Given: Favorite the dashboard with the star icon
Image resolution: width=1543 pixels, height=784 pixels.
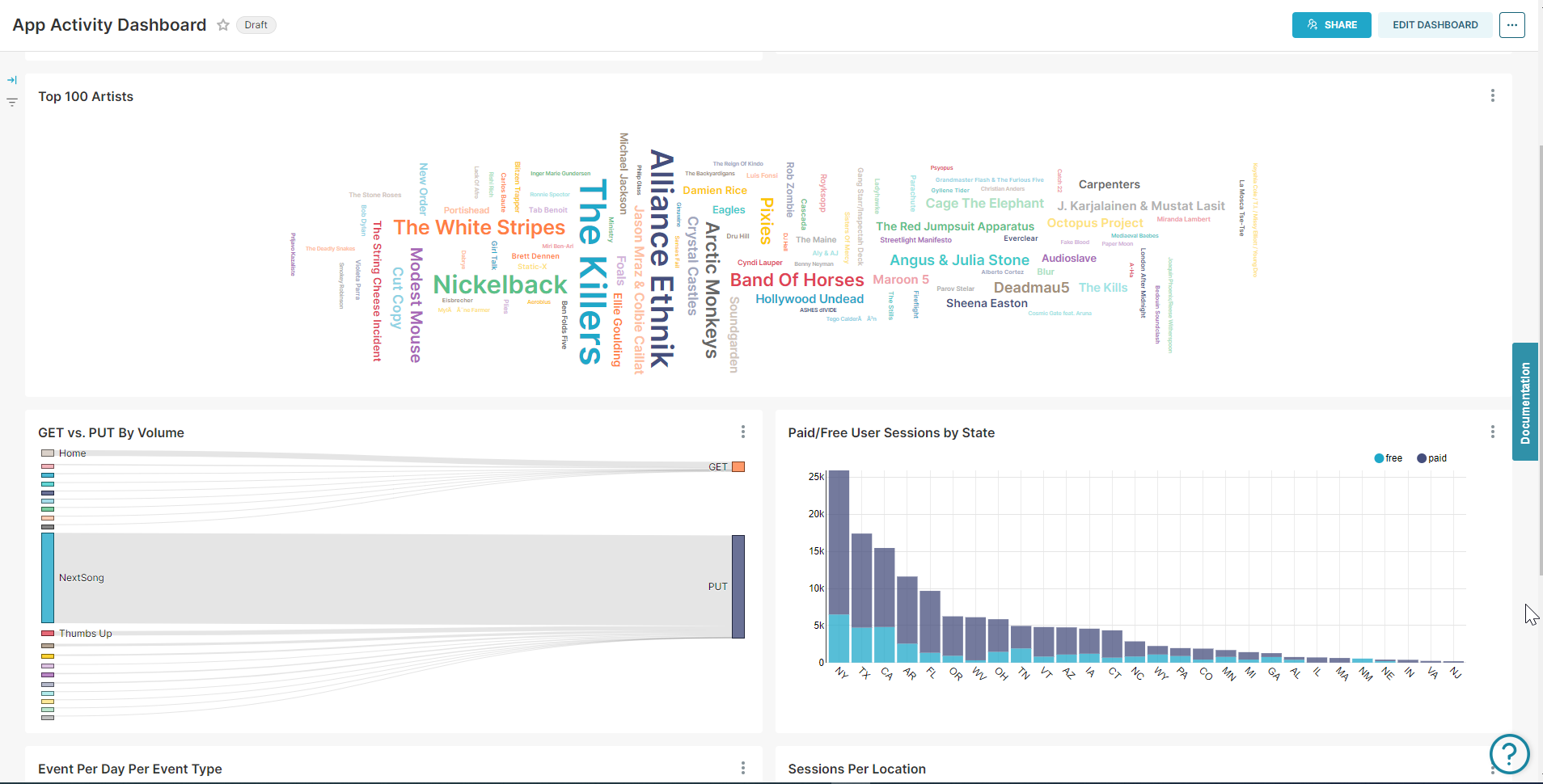Looking at the screenshot, I should pos(223,25).
